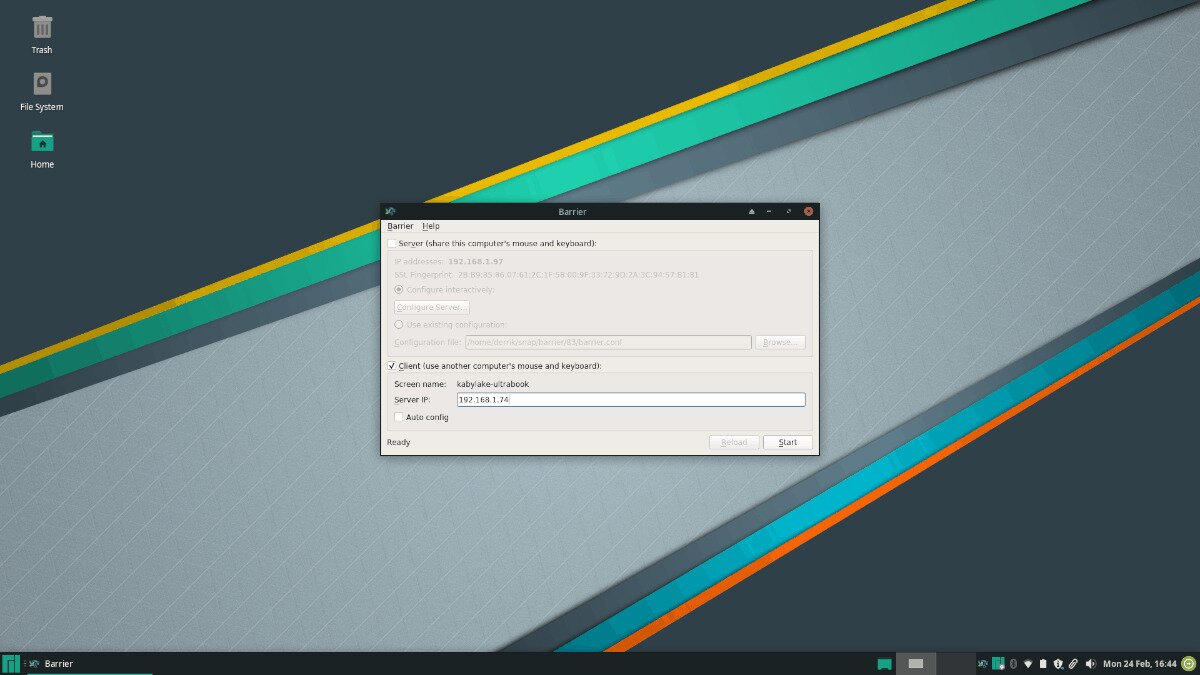The image size is (1200, 675).
Task: Click the Server IP input field
Action: (630, 399)
